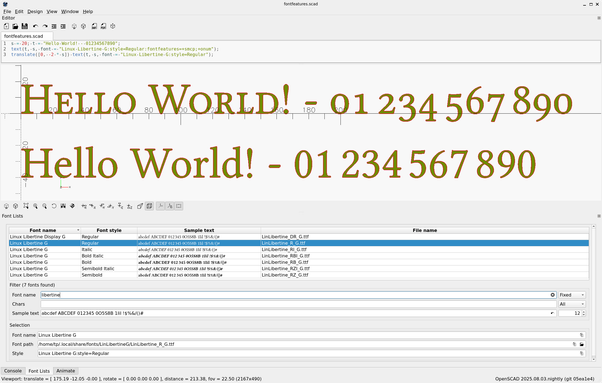The image size is (602, 383).
Task: Click the Zoom Out magnifier in viewer toolbar
Action: (x=45, y=206)
